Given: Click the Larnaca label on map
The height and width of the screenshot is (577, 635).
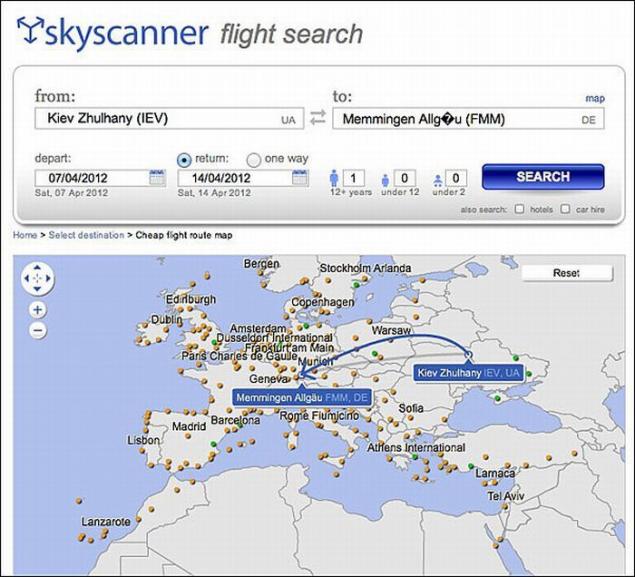Looking at the screenshot, I should [x=495, y=473].
